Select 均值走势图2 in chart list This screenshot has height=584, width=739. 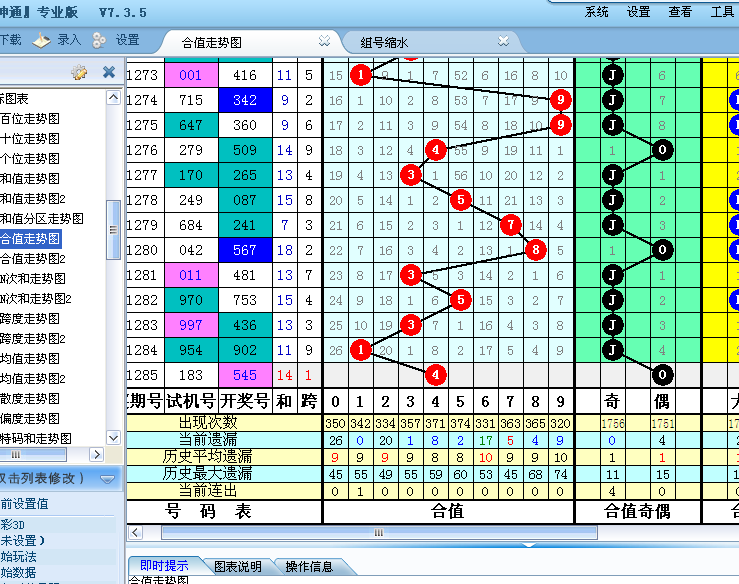tap(33, 378)
